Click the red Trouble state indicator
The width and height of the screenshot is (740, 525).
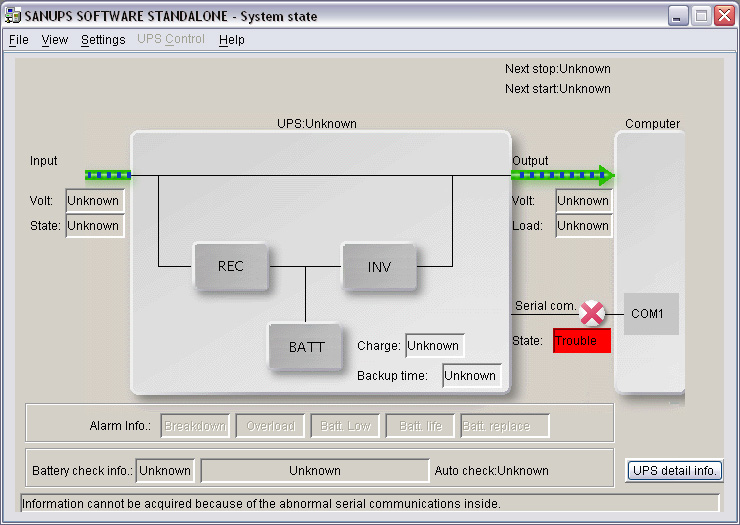click(582, 340)
